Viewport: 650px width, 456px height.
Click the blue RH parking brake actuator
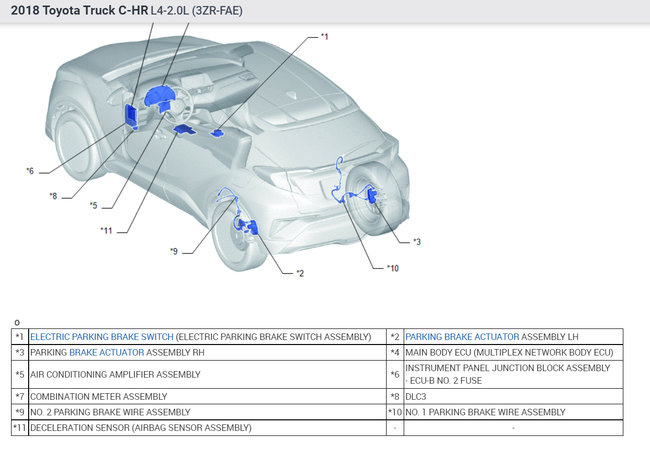point(371,195)
